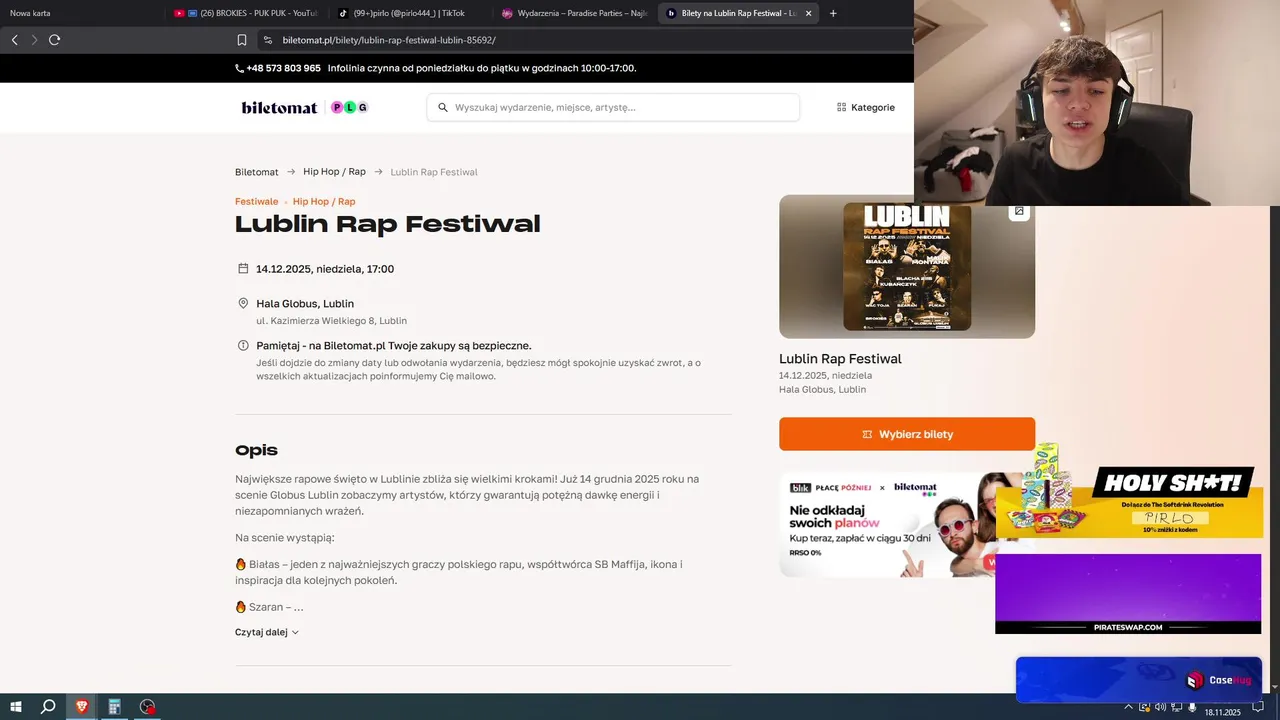Click the CaseHug overlay banner
The width and height of the screenshot is (1280, 720).
pos(1139,680)
